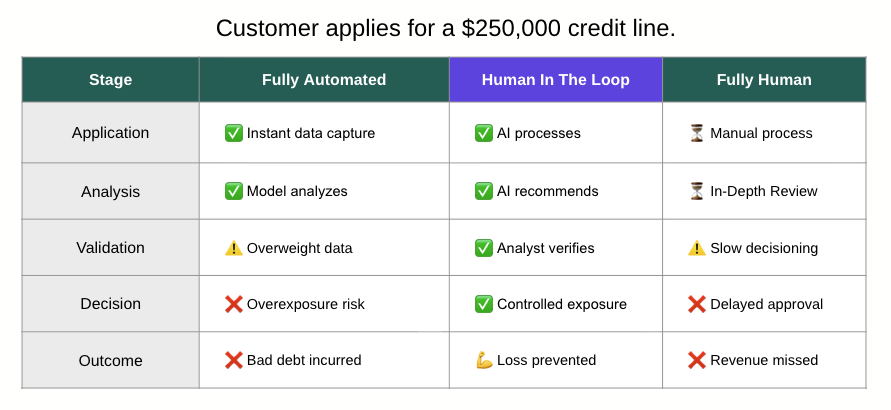Click the hourglass icon next to Manual process
This screenshot has height=410, width=891.
point(697,133)
